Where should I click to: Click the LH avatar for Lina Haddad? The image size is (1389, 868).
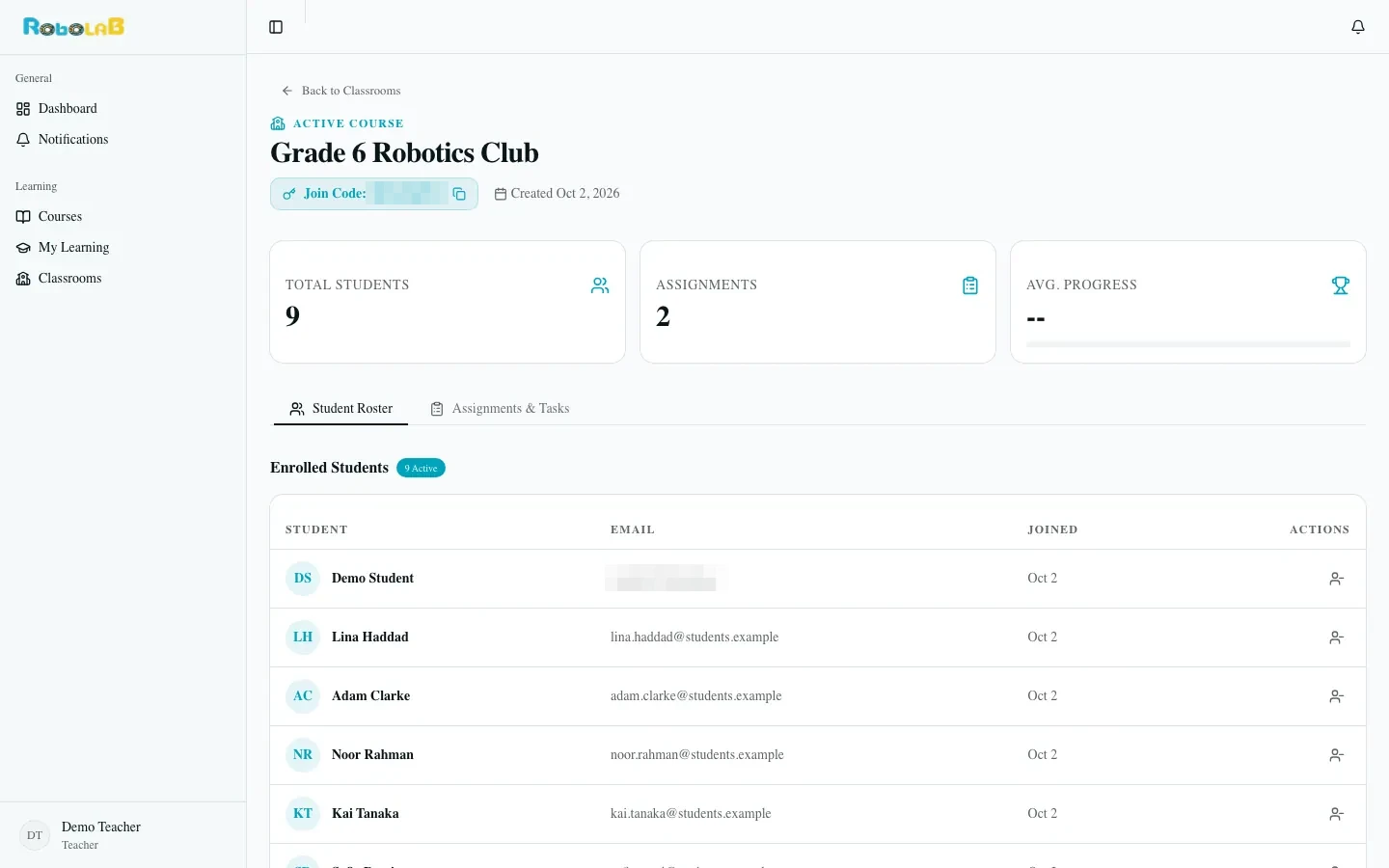pos(303,637)
